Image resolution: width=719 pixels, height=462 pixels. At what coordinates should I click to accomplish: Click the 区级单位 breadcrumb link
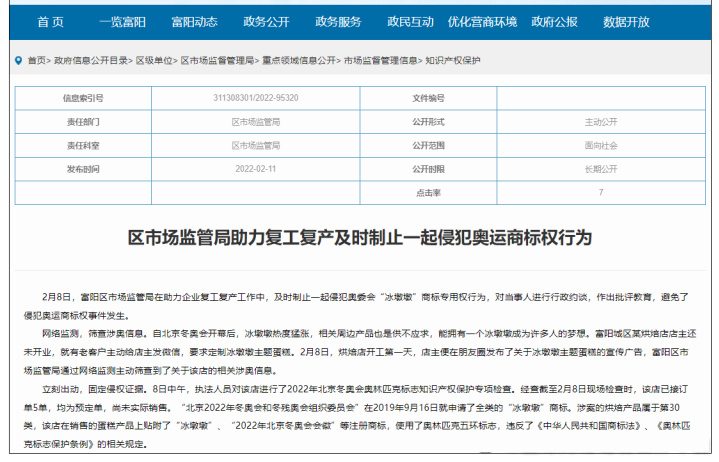point(154,60)
